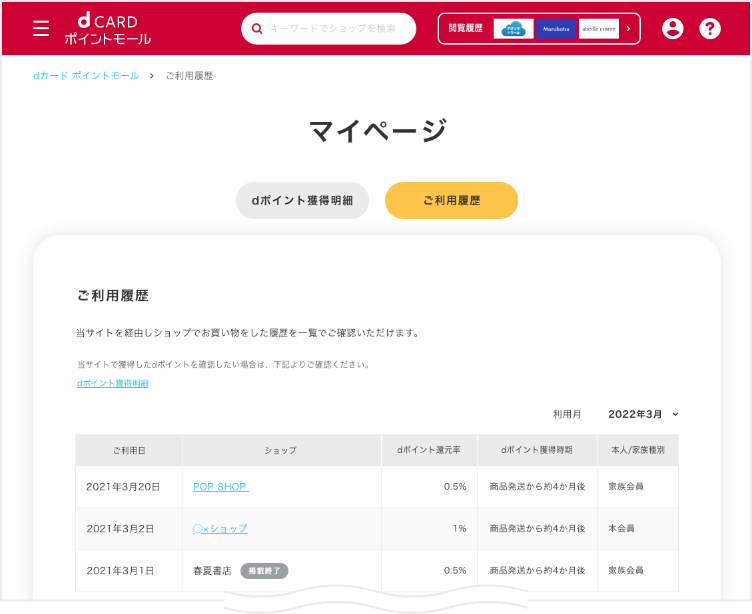Open the dポイント獲得明細 text link
This screenshot has height=614, width=752.
112,383
